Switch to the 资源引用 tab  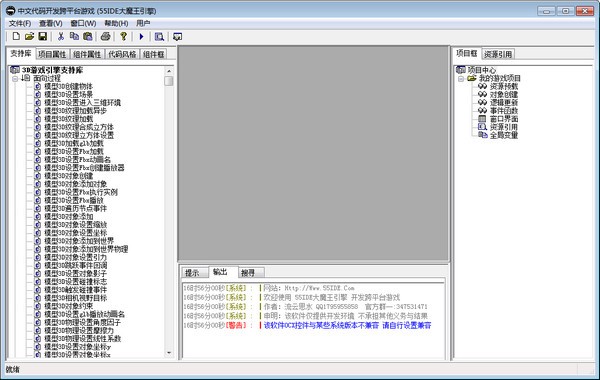tap(498, 54)
